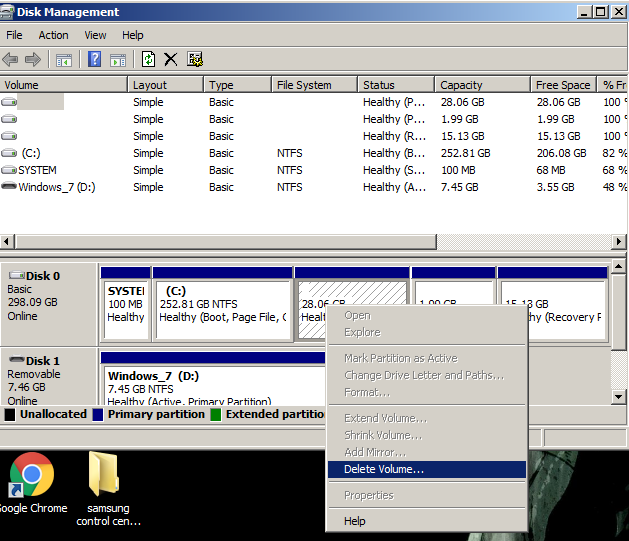Click disabled Properties context menu entry
The image size is (629, 541).
click(x=427, y=495)
